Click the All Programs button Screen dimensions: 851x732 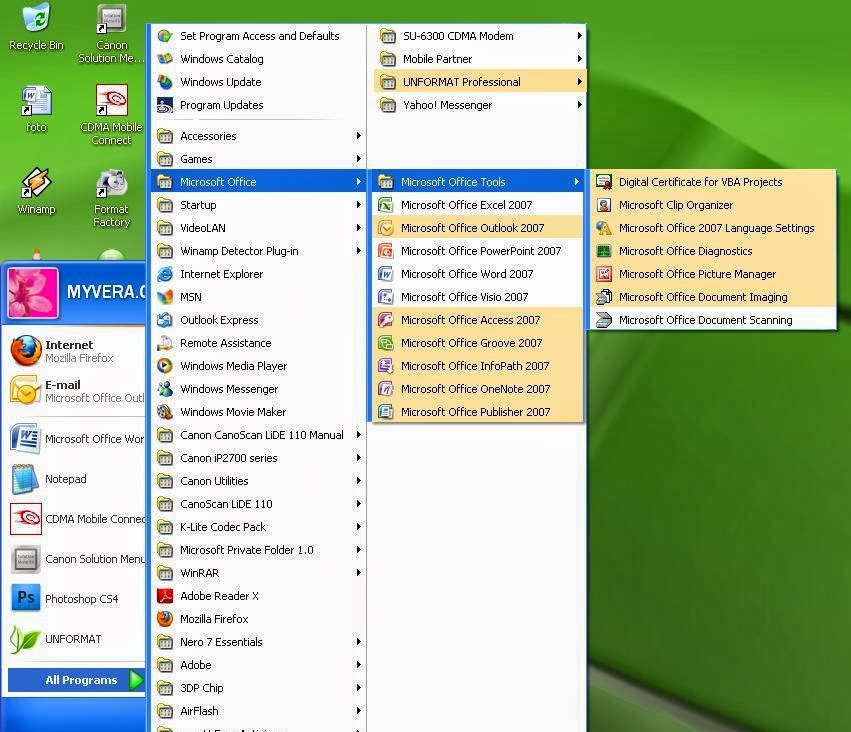coord(76,680)
